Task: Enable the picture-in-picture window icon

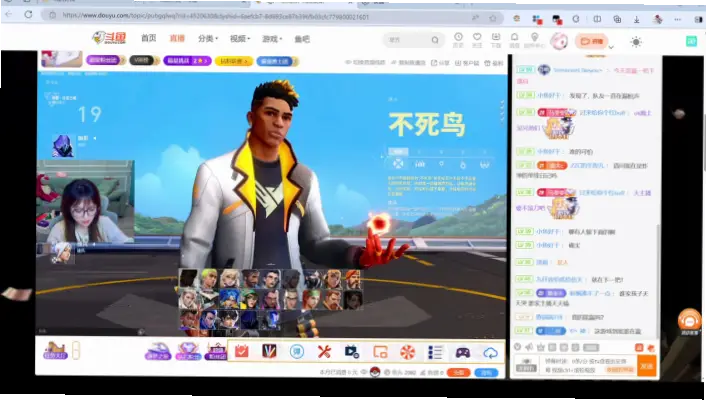Action: tap(380, 352)
